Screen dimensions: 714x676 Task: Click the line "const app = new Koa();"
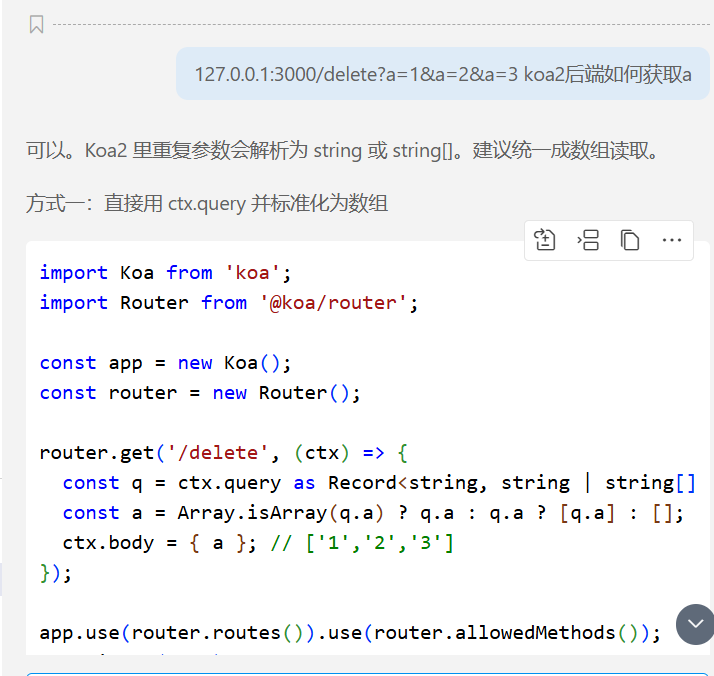[165, 363]
